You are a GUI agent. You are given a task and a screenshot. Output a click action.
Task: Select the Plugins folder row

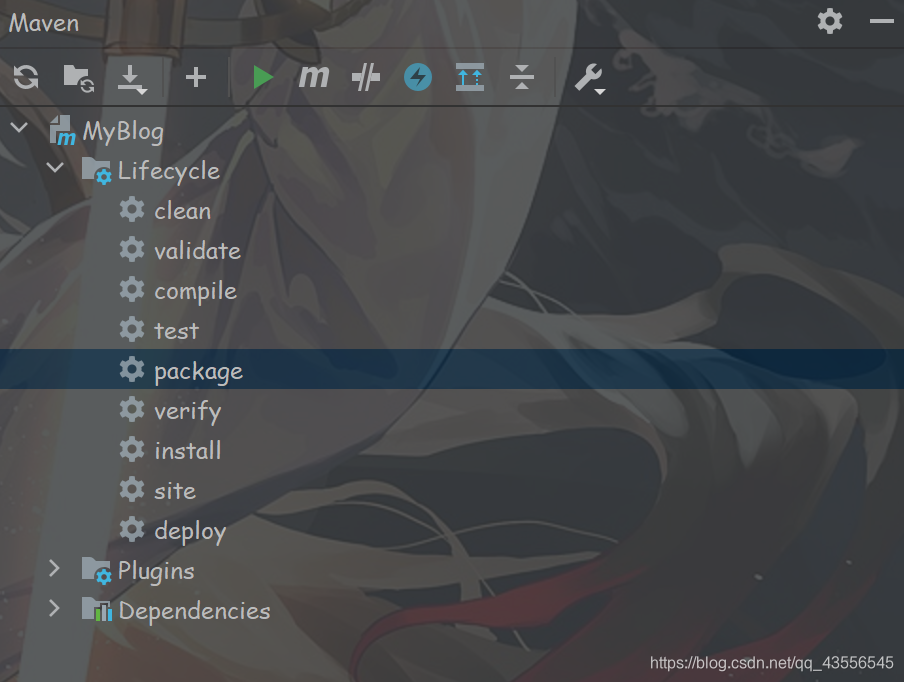[x=452, y=570]
